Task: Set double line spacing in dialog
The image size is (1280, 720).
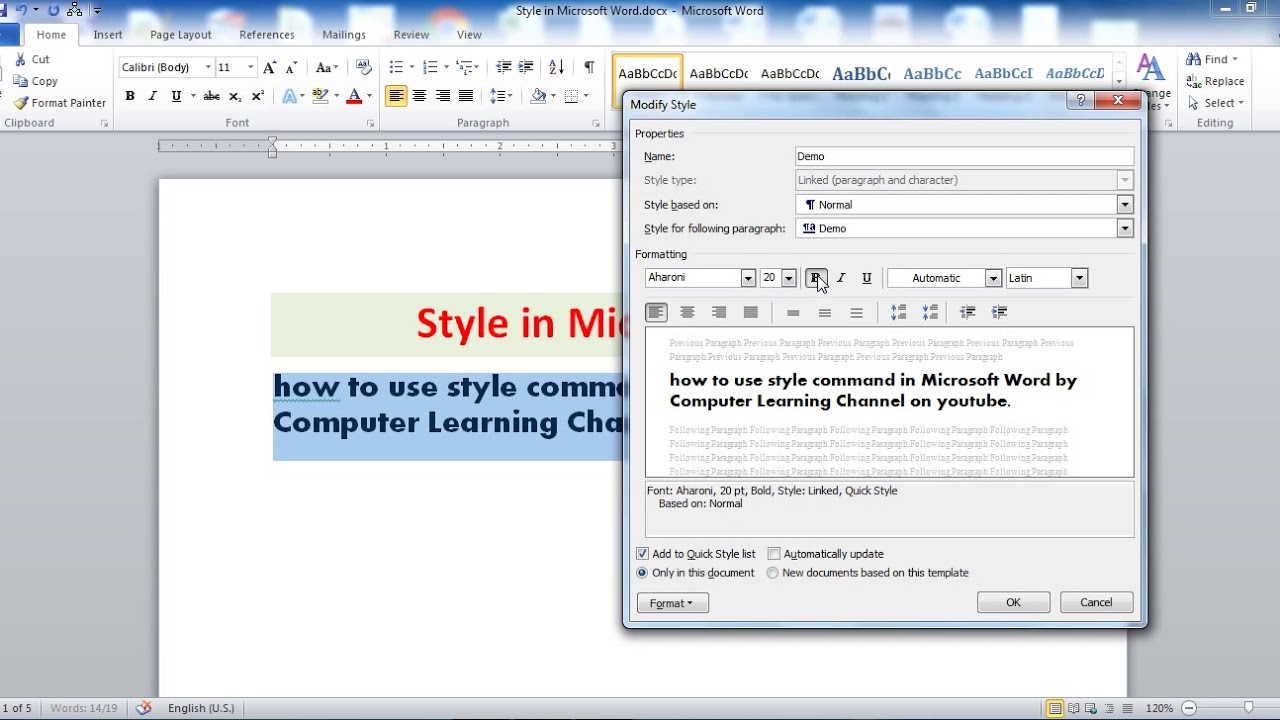Action: tap(857, 313)
